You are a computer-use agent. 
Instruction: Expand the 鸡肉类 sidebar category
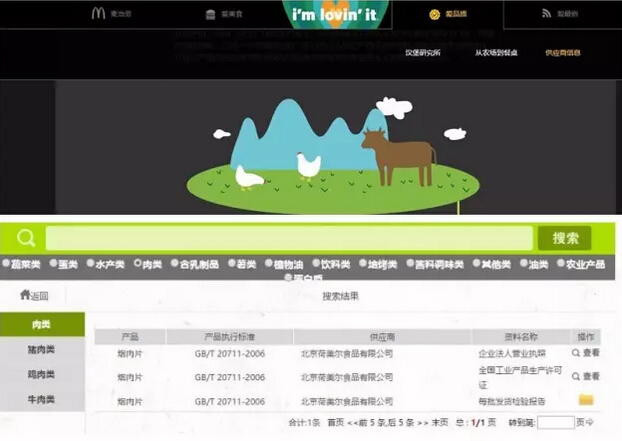tap(42, 374)
